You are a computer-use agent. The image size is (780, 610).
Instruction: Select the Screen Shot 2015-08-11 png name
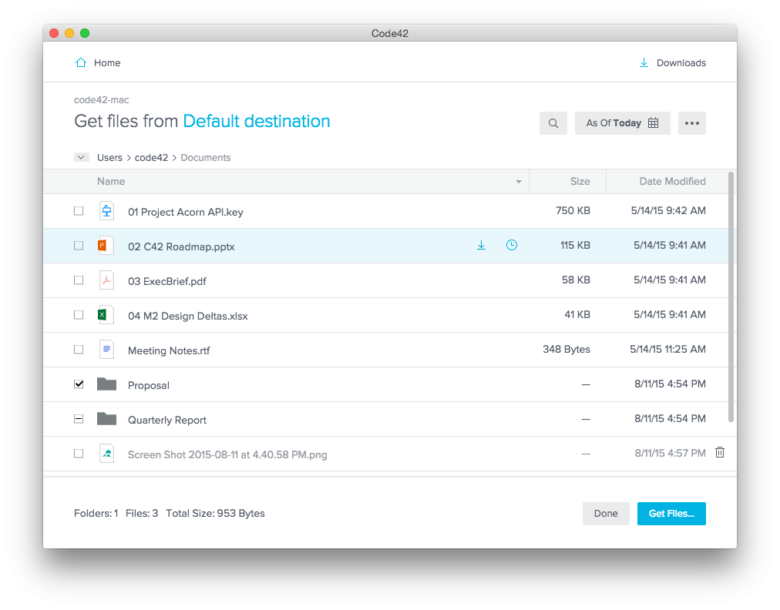[x=227, y=455]
